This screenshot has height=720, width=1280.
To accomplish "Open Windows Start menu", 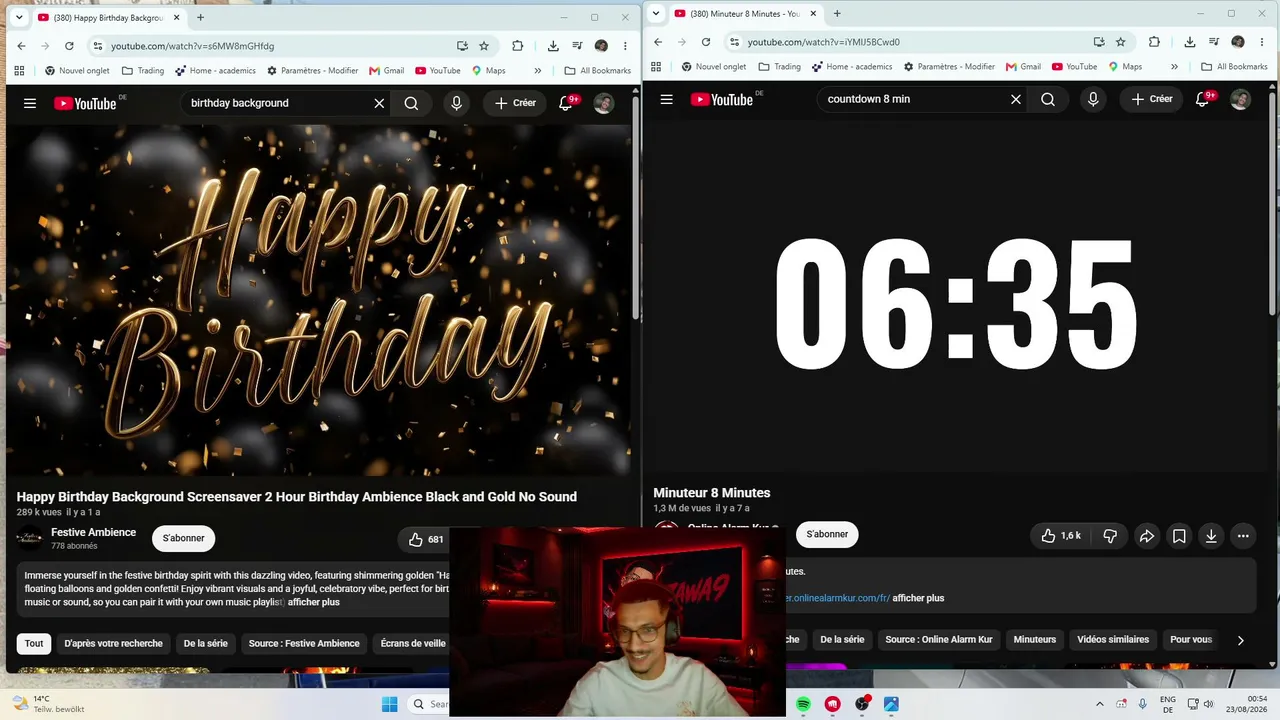I will pos(390,704).
